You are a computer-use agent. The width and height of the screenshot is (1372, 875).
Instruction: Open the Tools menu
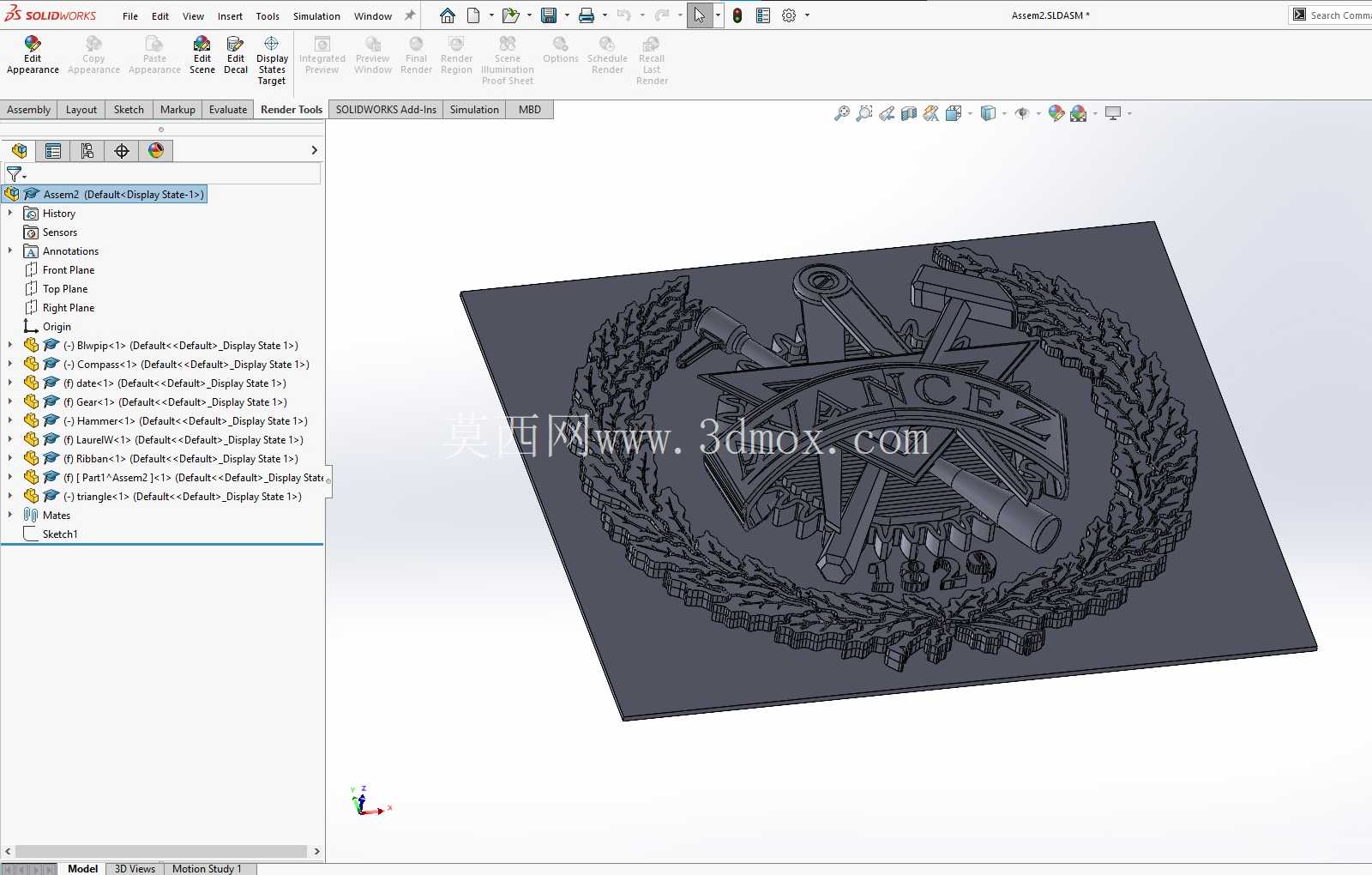click(x=268, y=16)
